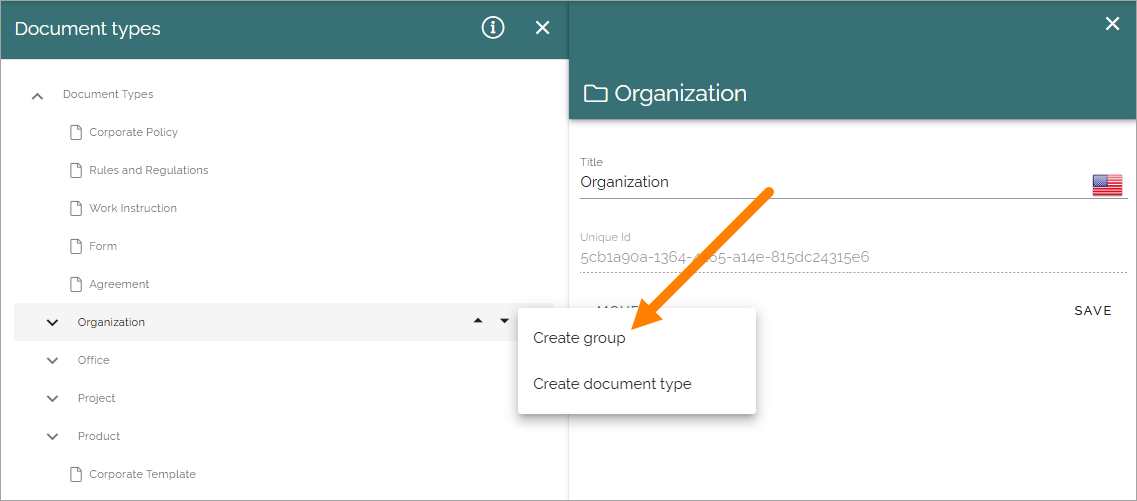Close the Organization details panel

tap(1112, 24)
